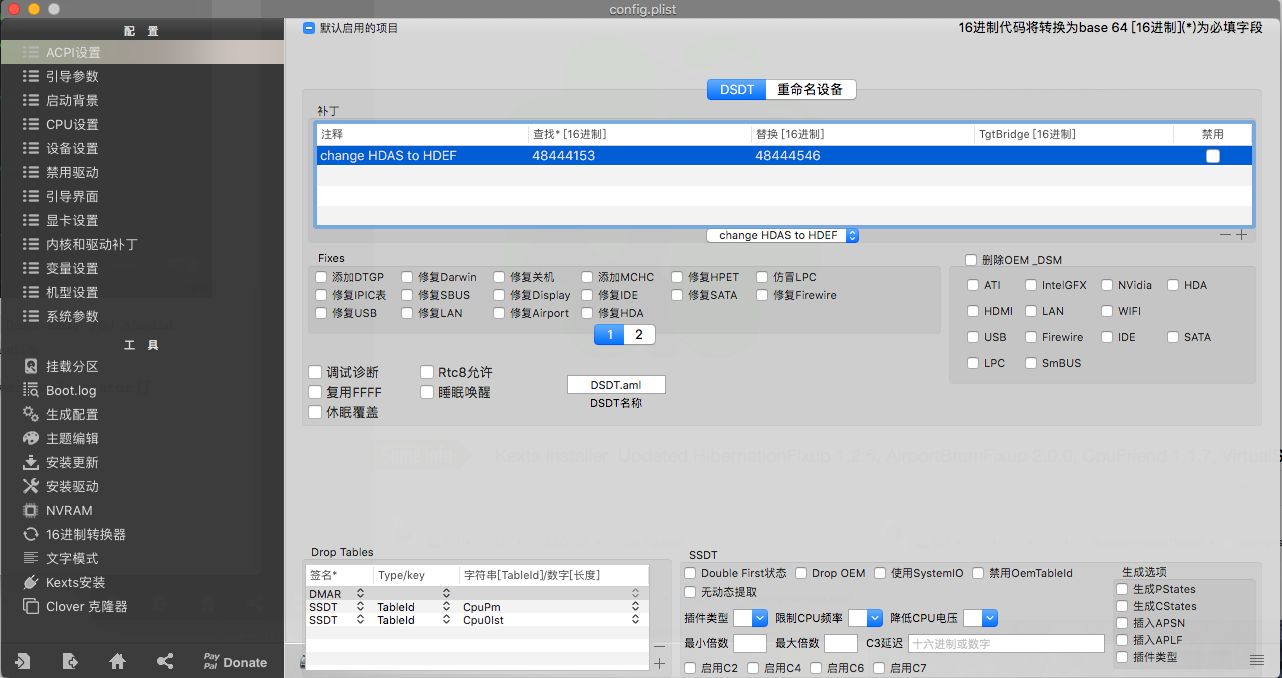Enable the 修复USB fix
Image resolution: width=1282 pixels, height=678 pixels.
[x=321, y=313]
